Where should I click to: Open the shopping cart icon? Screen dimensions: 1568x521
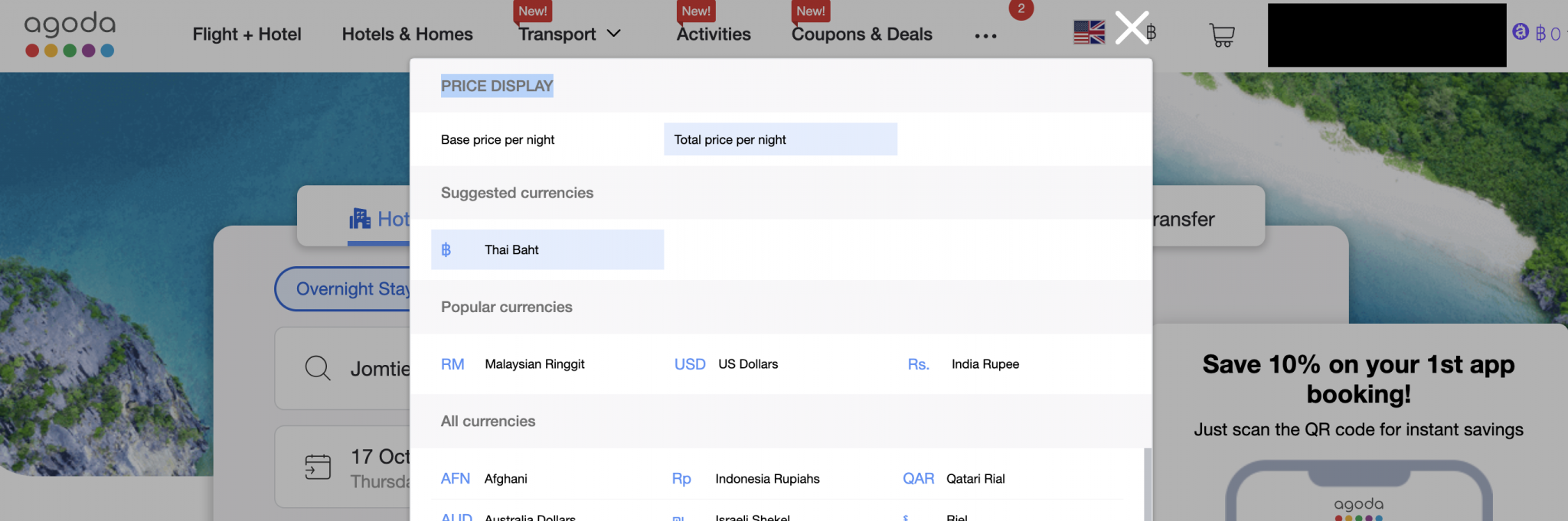[x=1221, y=34]
